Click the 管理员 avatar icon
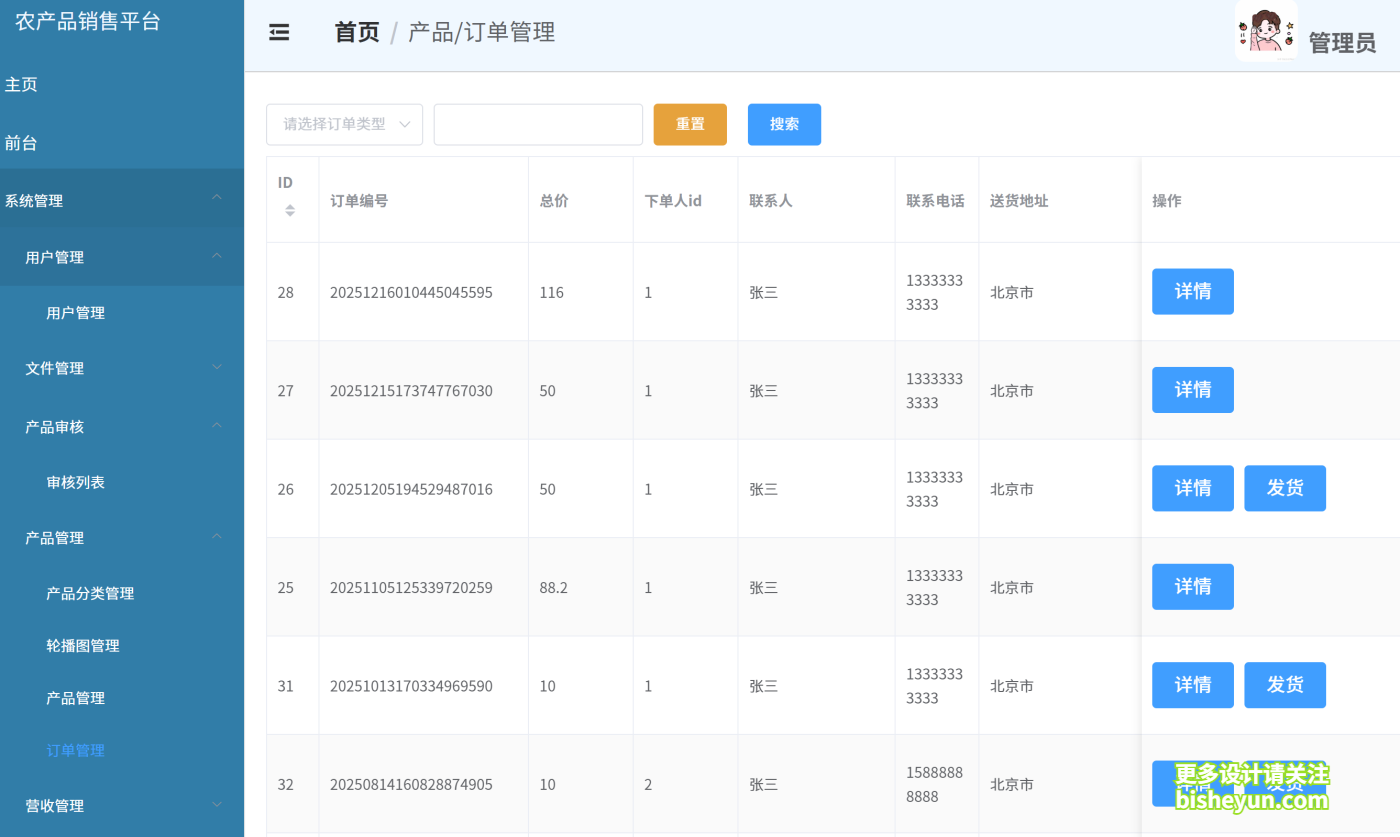This screenshot has height=837, width=1400. click(x=1266, y=32)
